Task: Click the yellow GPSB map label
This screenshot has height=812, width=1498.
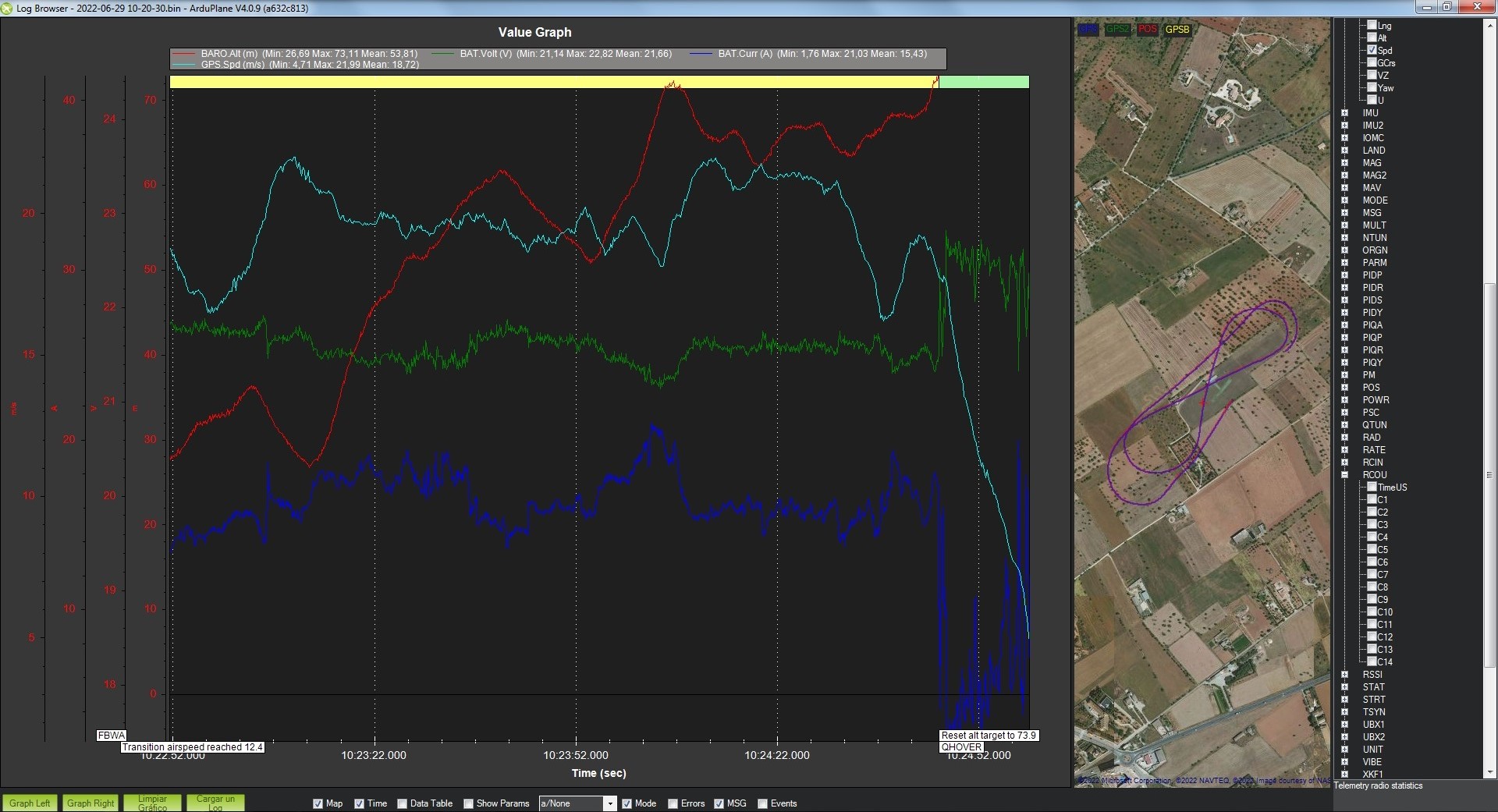Action: tap(1177, 29)
